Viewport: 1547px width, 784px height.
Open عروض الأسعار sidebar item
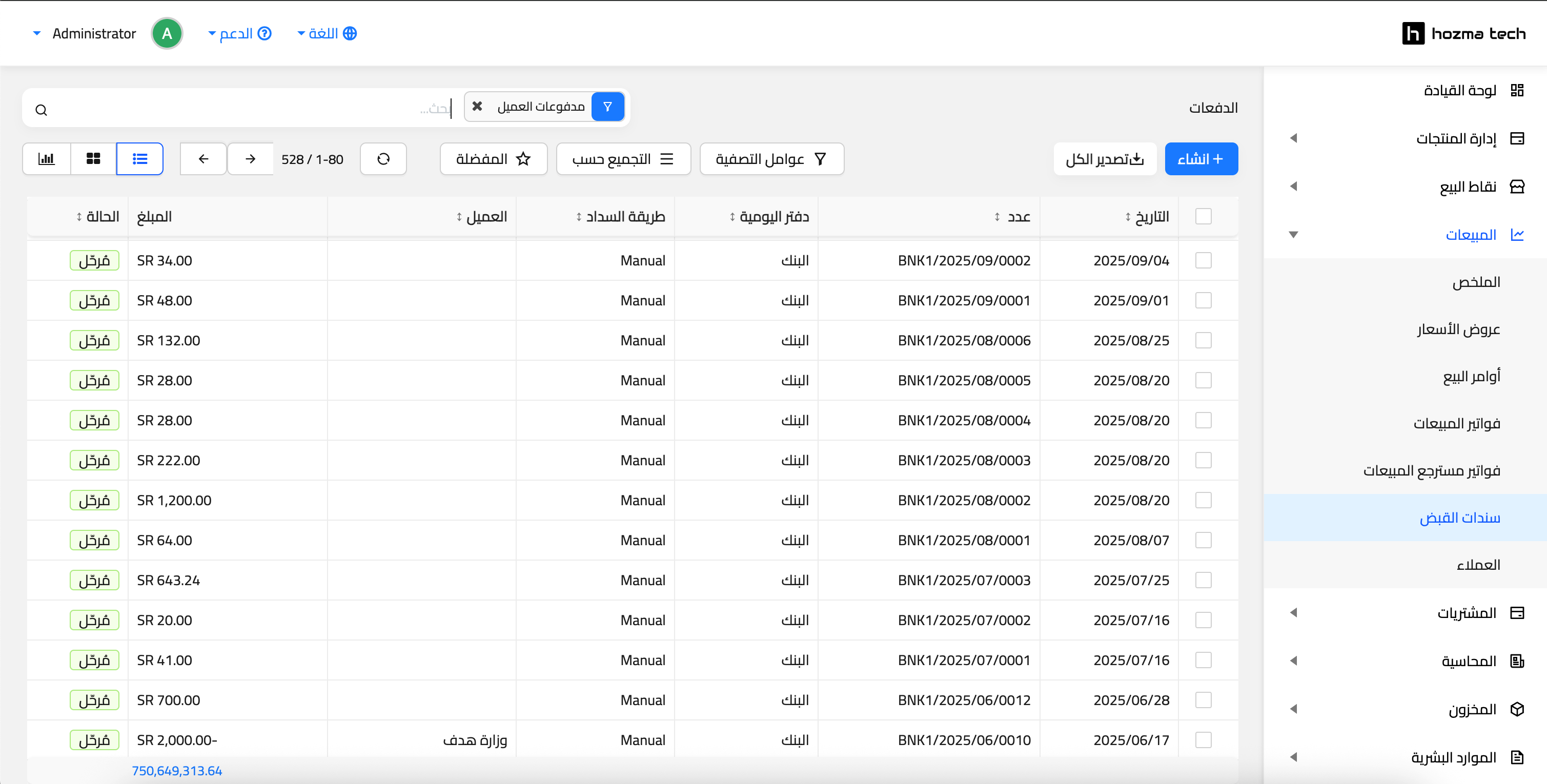(x=1458, y=329)
